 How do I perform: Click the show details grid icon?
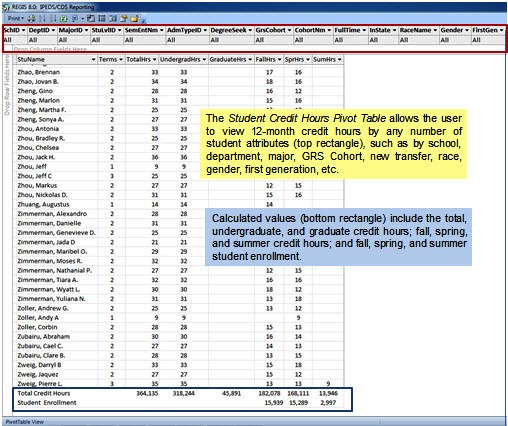[102, 19]
